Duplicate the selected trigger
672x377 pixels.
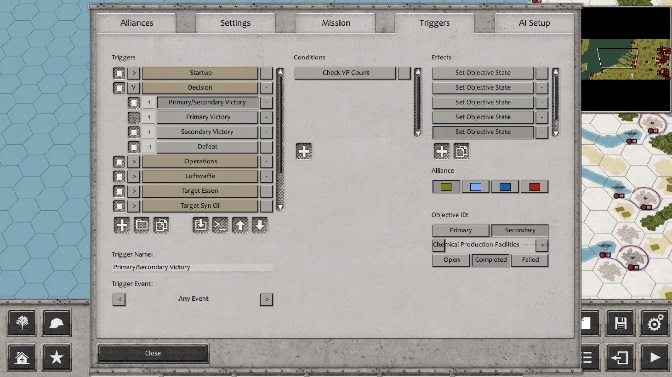pos(161,225)
